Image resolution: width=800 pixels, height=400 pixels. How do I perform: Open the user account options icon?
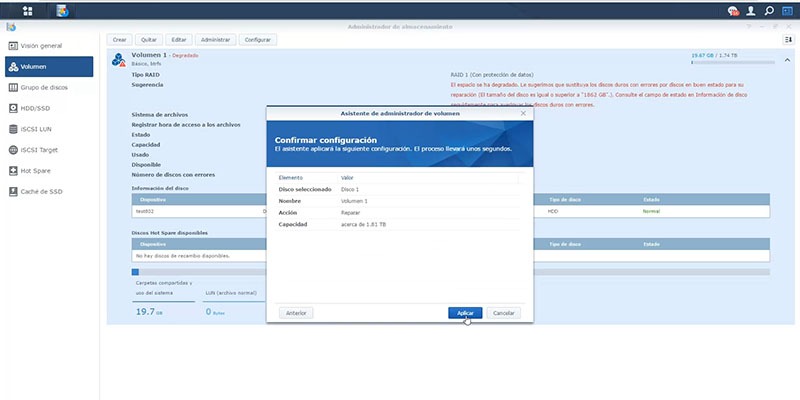(751, 11)
